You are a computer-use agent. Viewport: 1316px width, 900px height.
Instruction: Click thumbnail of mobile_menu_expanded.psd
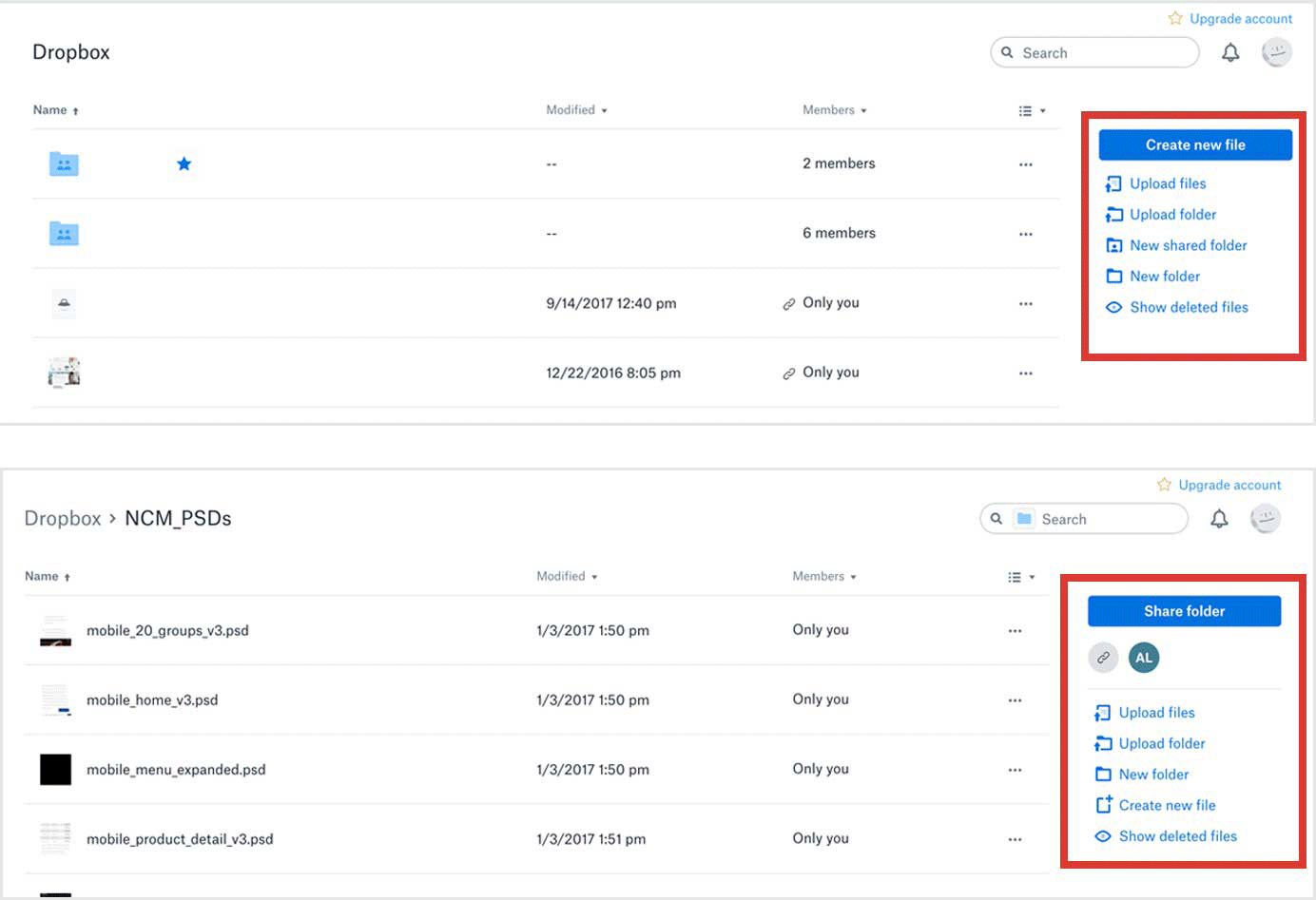[x=55, y=770]
